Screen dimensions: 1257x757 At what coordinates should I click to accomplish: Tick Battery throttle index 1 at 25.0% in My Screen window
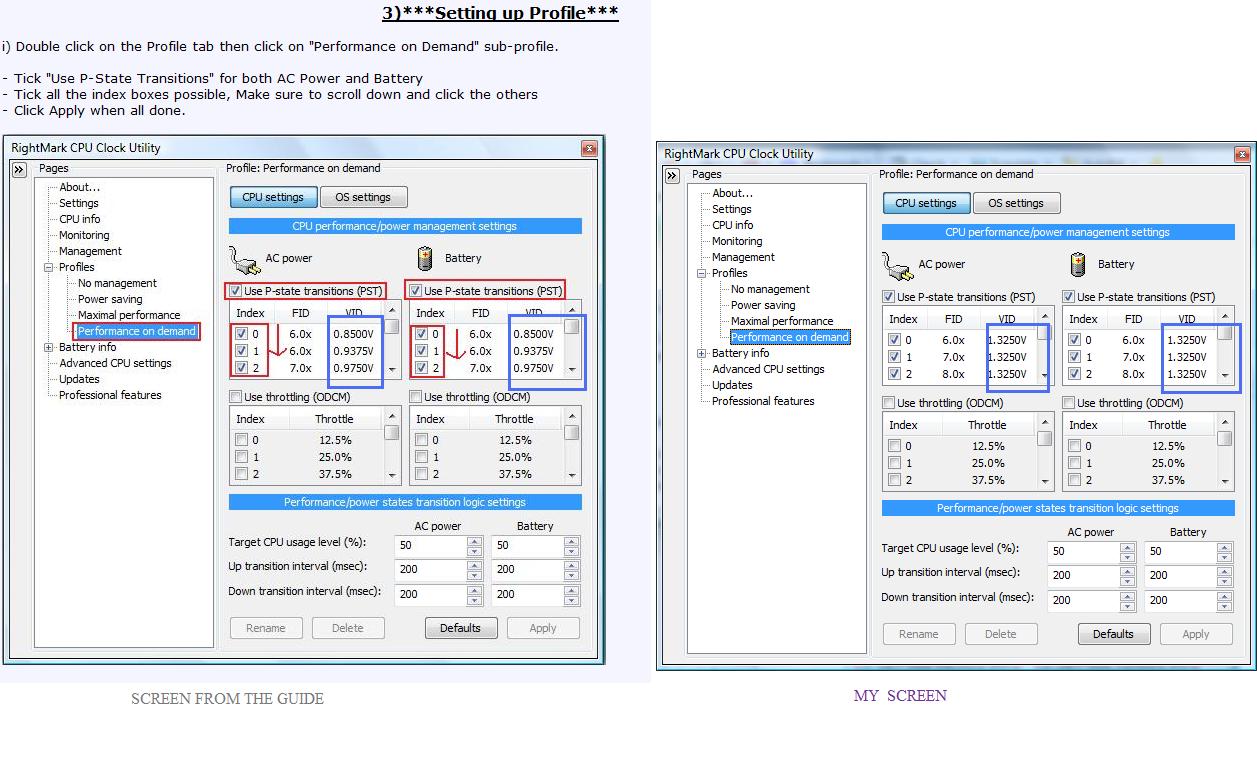(x=1074, y=463)
